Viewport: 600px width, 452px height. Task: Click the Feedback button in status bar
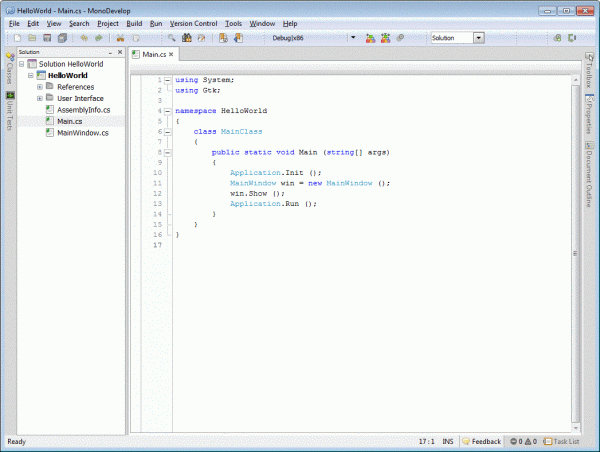click(x=481, y=441)
